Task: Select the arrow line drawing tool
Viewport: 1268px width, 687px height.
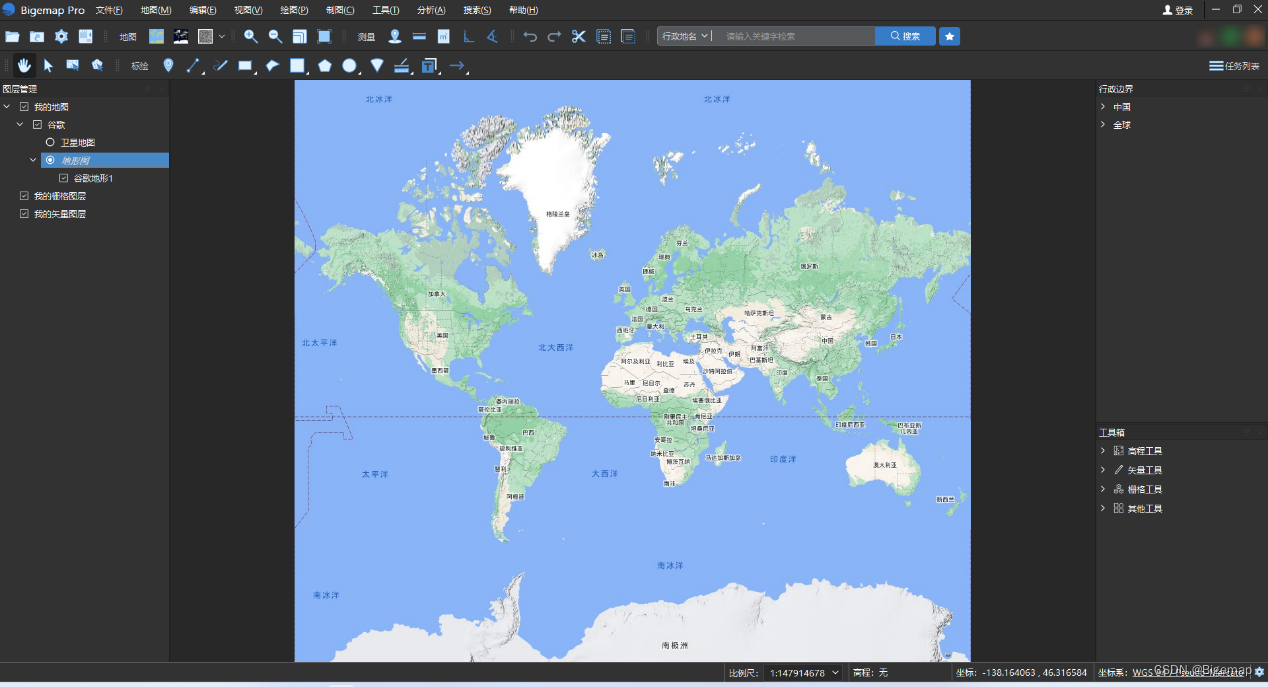Action: pyautogui.click(x=457, y=66)
